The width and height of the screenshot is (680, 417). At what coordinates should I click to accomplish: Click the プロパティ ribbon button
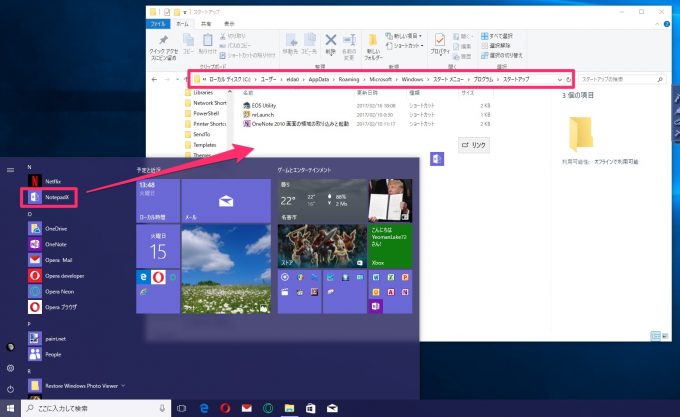coord(440,44)
